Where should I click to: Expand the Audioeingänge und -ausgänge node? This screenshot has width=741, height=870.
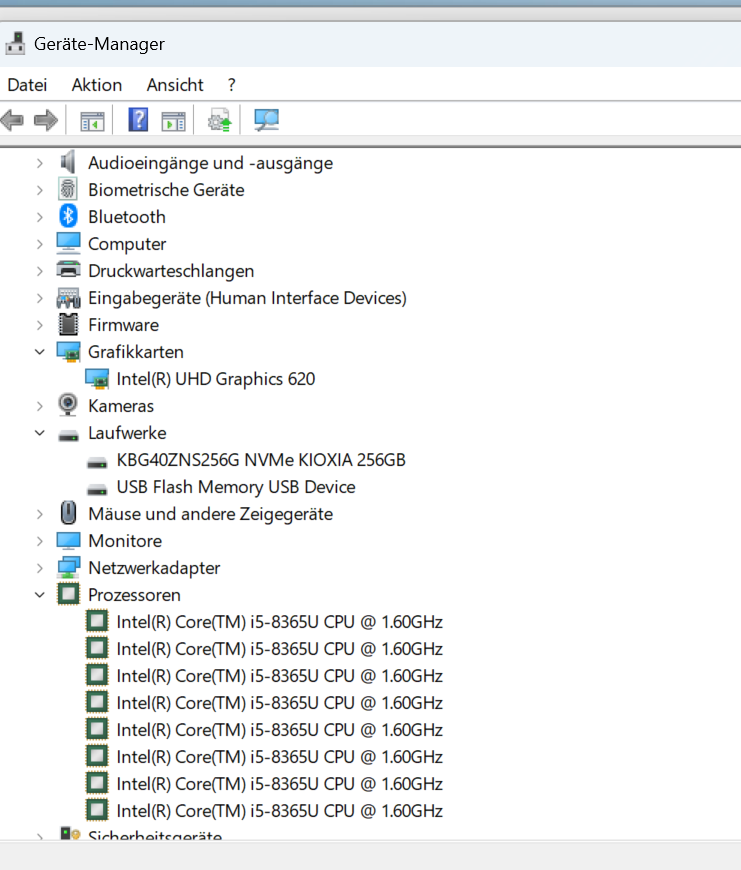[39, 163]
